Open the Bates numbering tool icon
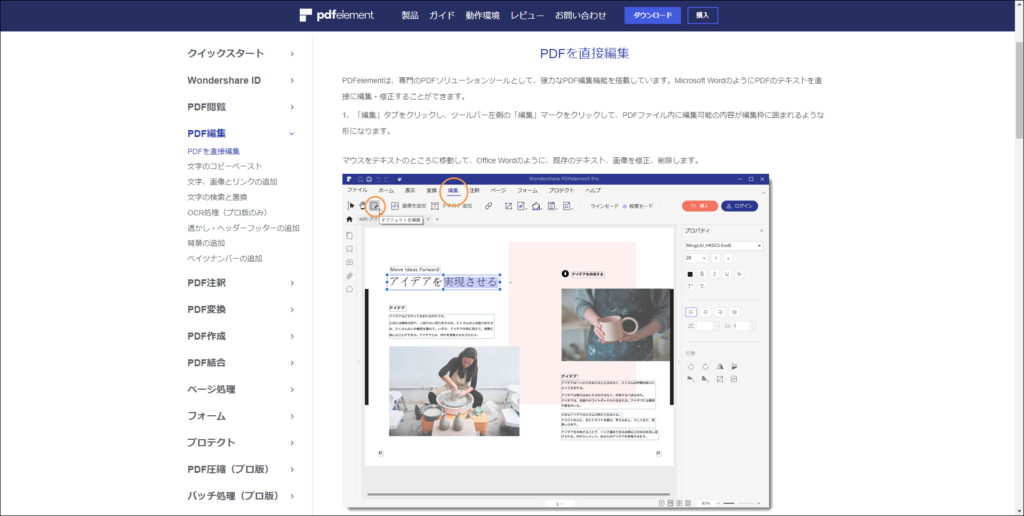This screenshot has width=1024, height=516. pyautogui.click(x=567, y=206)
